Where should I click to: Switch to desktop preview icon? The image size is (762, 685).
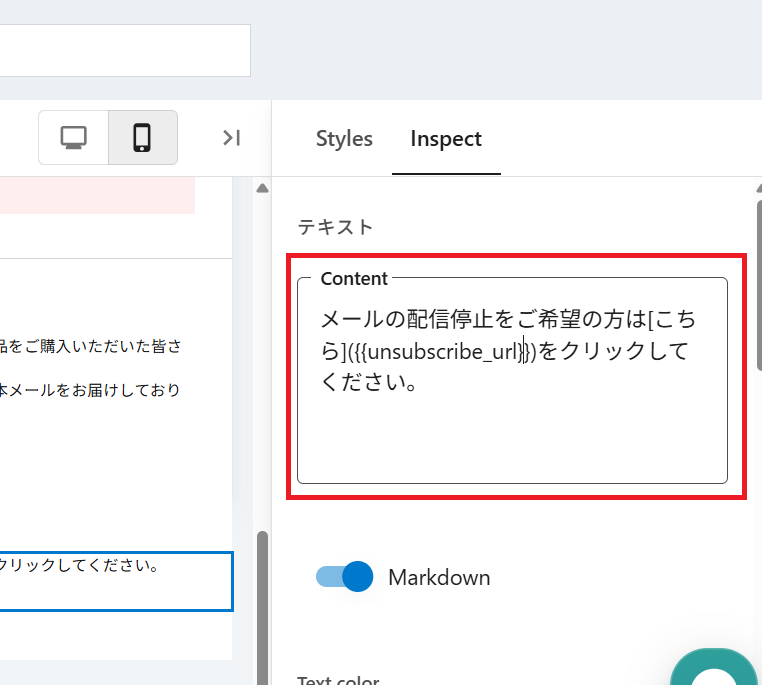(x=73, y=137)
